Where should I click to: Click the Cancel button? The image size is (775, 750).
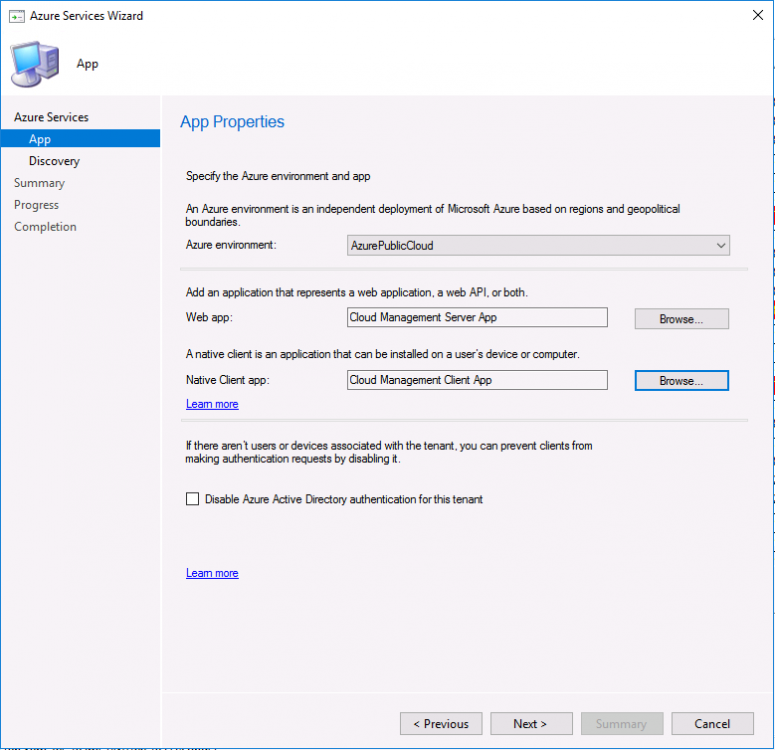(712, 723)
